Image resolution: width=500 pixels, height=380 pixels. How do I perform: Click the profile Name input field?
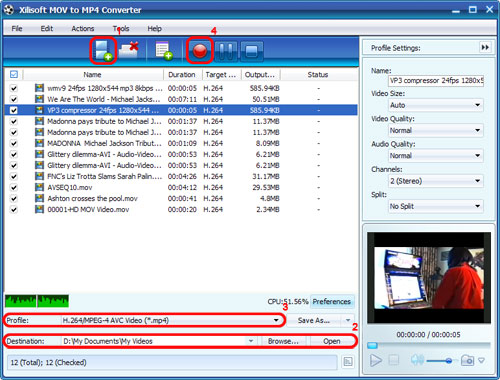436,81
